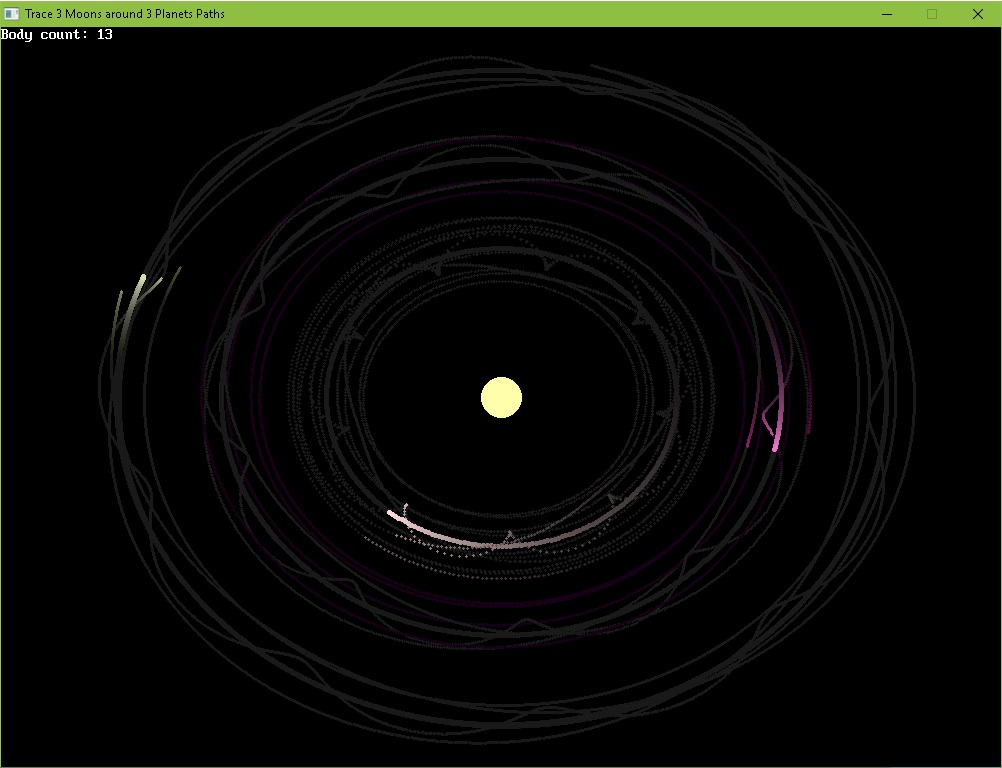Click the "Body count: 13" text

click(x=57, y=35)
